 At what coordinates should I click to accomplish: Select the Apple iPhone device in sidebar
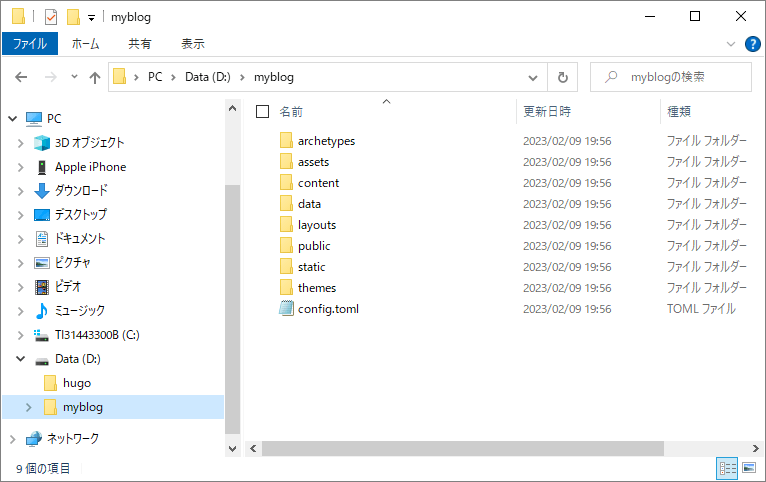90,167
